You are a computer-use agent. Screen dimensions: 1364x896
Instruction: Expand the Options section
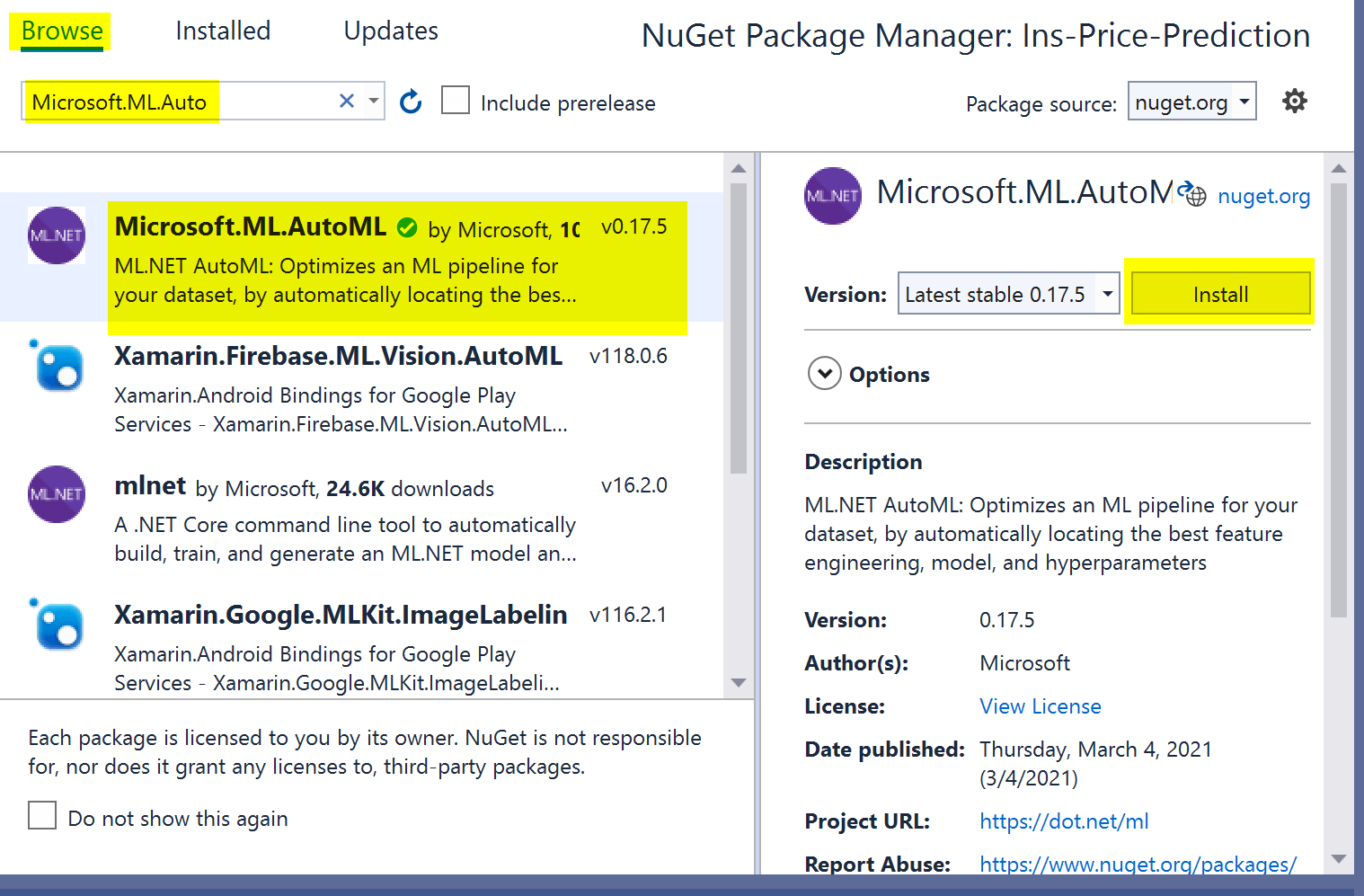click(824, 374)
